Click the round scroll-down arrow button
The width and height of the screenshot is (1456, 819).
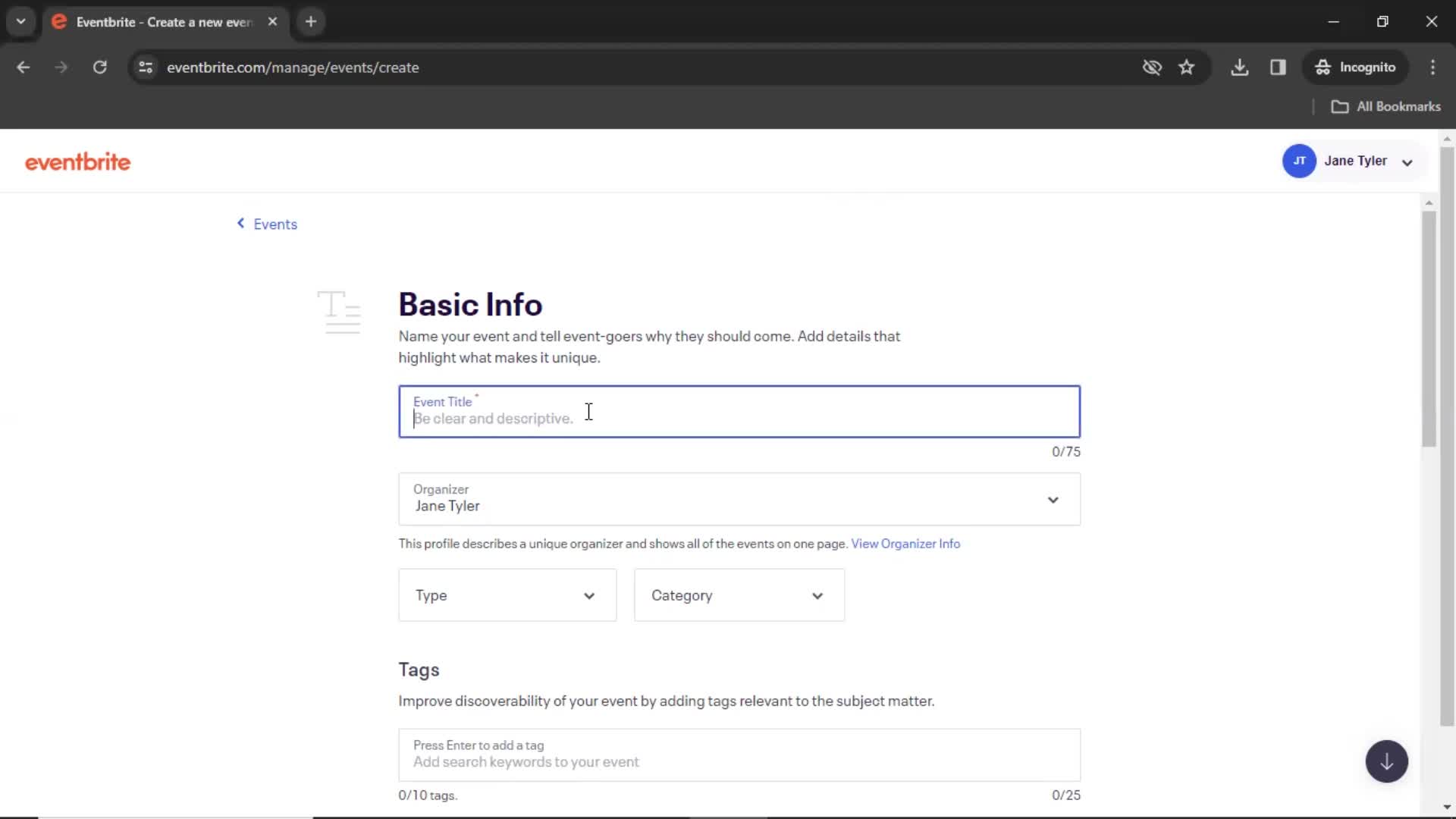tap(1386, 761)
